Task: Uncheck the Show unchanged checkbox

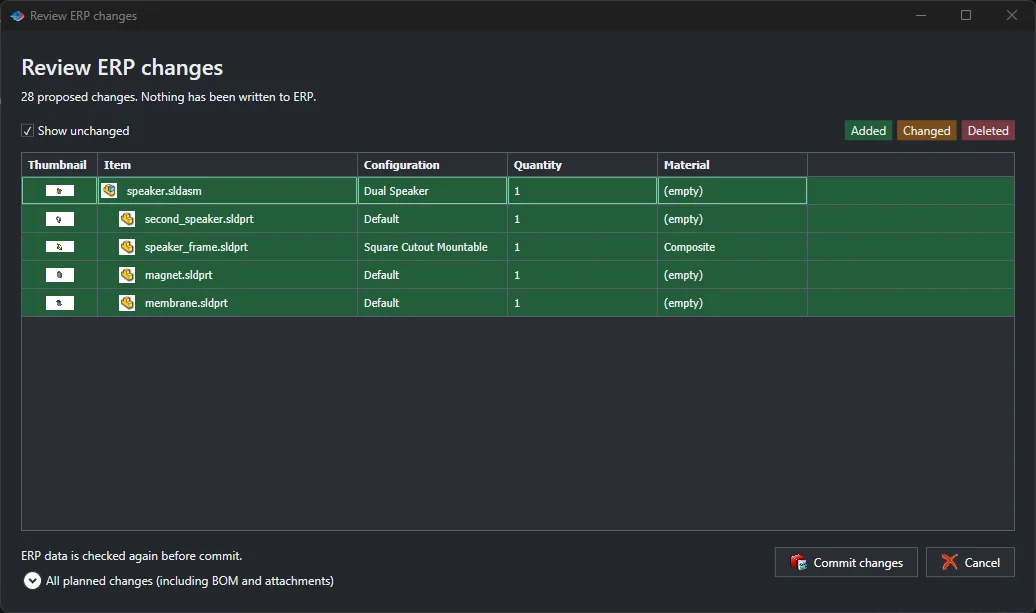Action: (x=27, y=131)
